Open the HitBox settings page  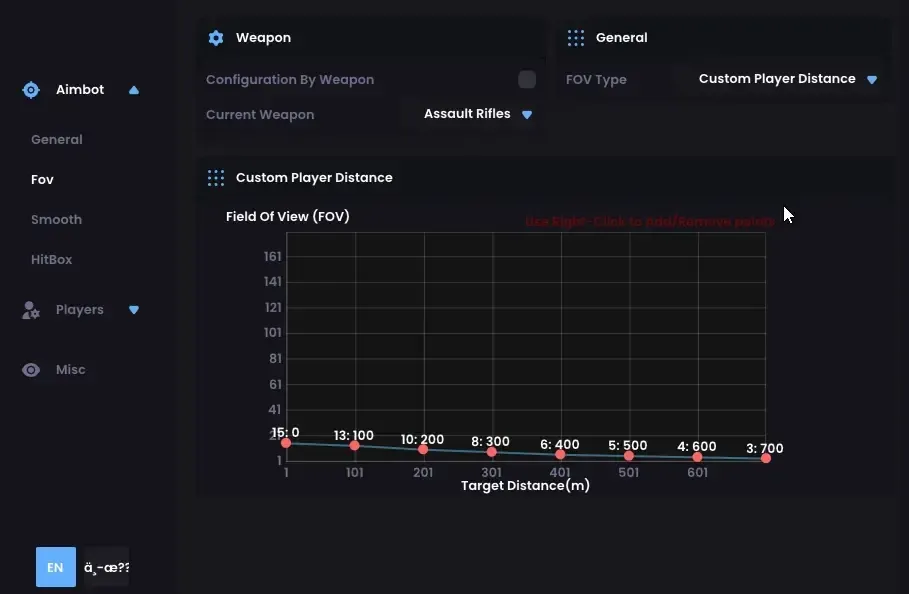(x=52, y=260)
